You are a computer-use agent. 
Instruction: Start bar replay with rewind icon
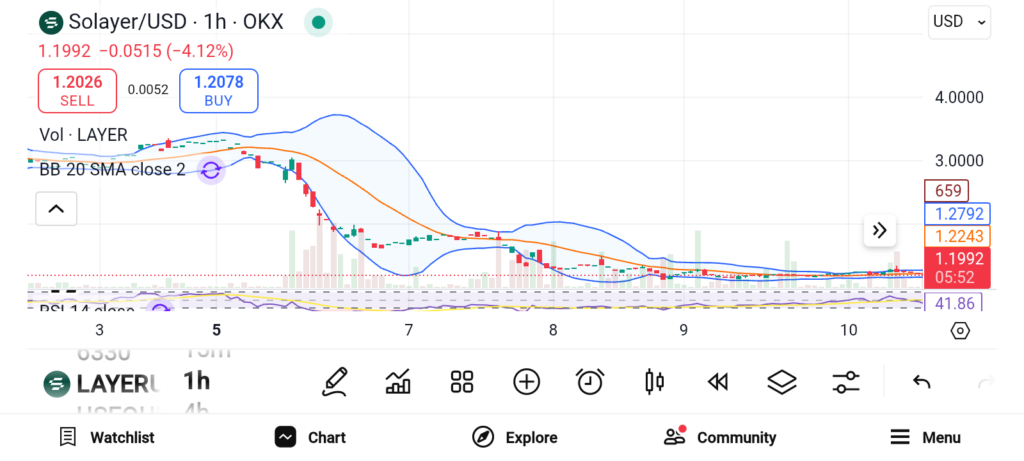[x=716, y=381]
